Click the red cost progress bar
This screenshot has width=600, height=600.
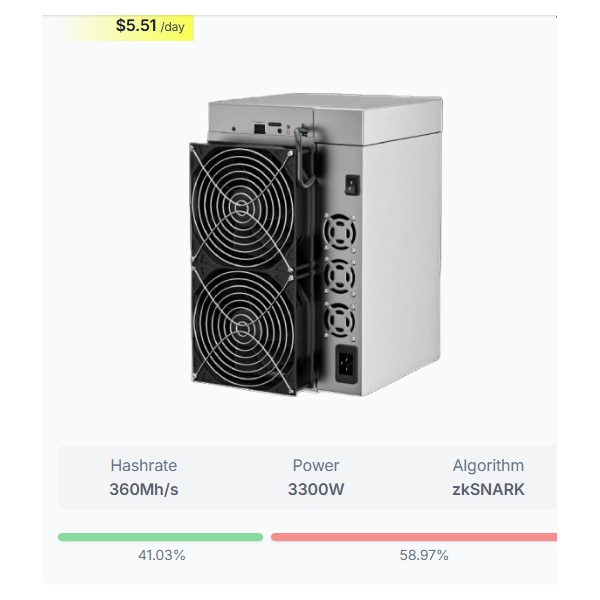pyautogui.click(x=414, y=537)
